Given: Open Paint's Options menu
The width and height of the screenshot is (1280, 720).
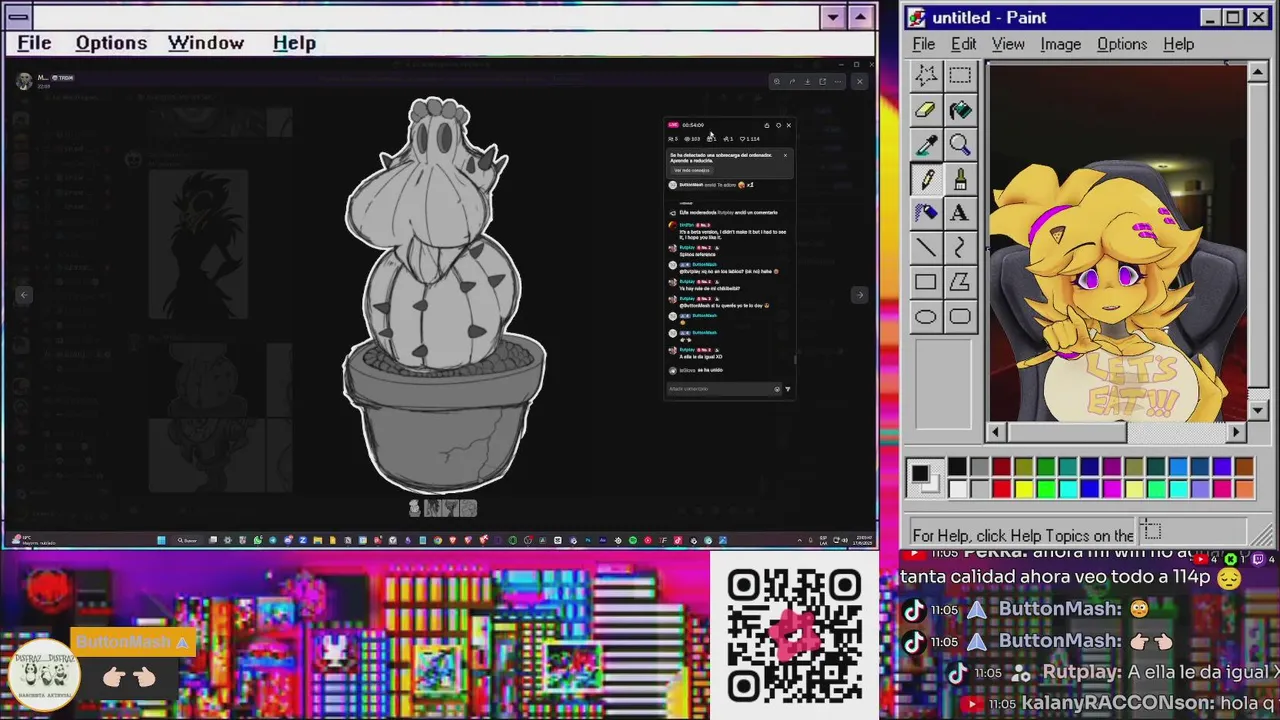Looking at the screenshot, I should pyautogui.click(x=1122, y=44).
